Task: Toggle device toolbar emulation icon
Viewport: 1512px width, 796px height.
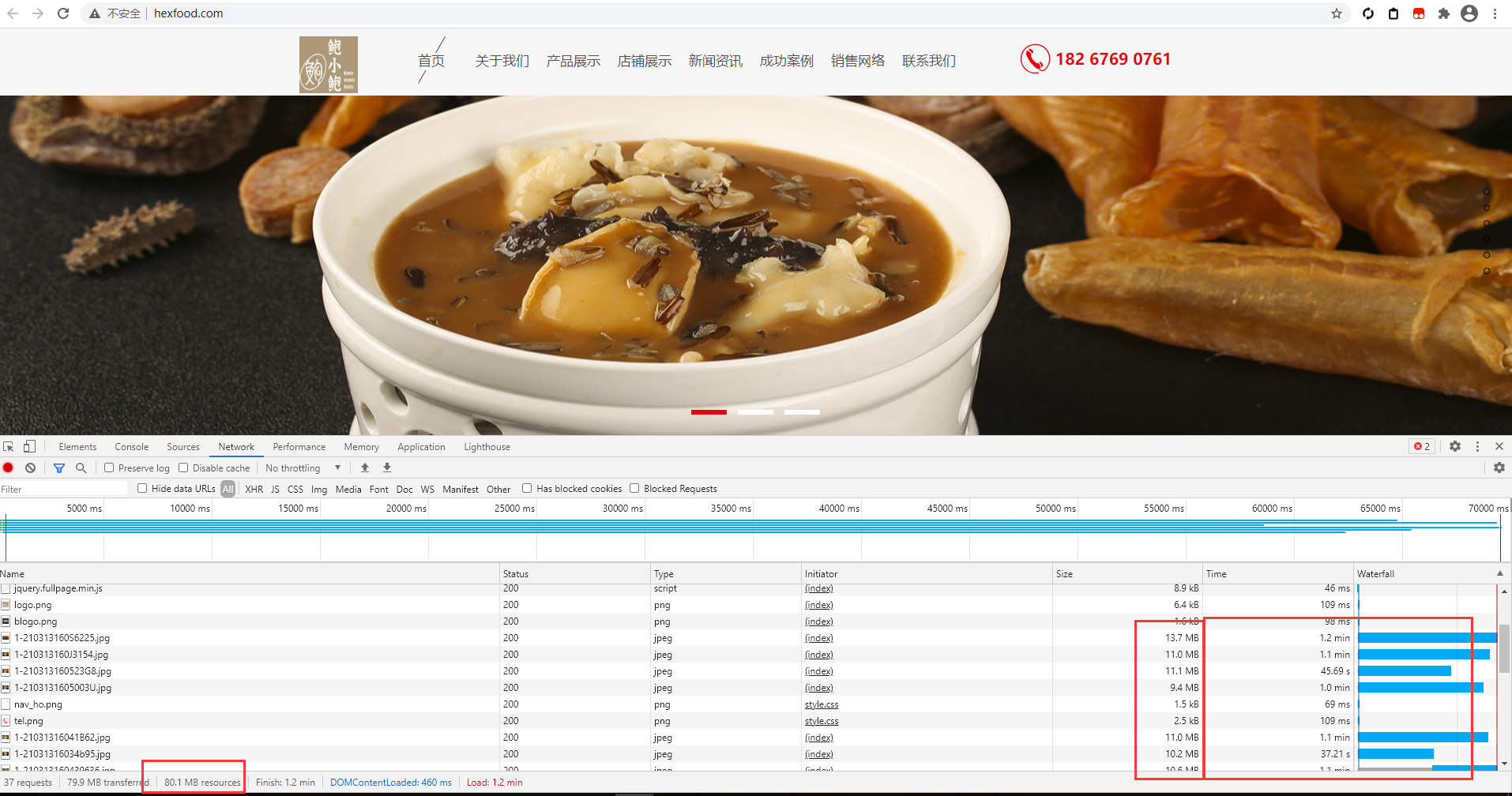Action: tap(29, 447)
